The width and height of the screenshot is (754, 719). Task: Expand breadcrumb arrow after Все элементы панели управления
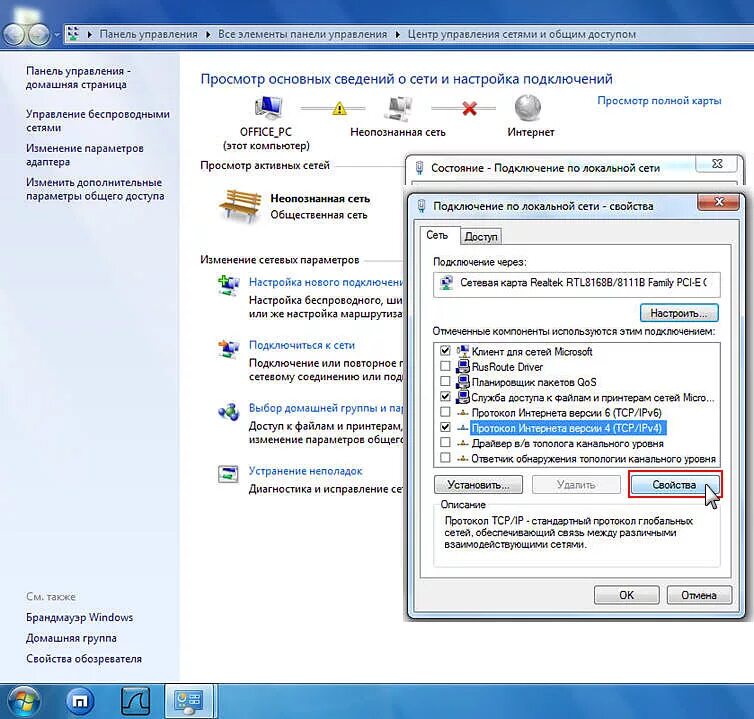click(x=398, y=35)
